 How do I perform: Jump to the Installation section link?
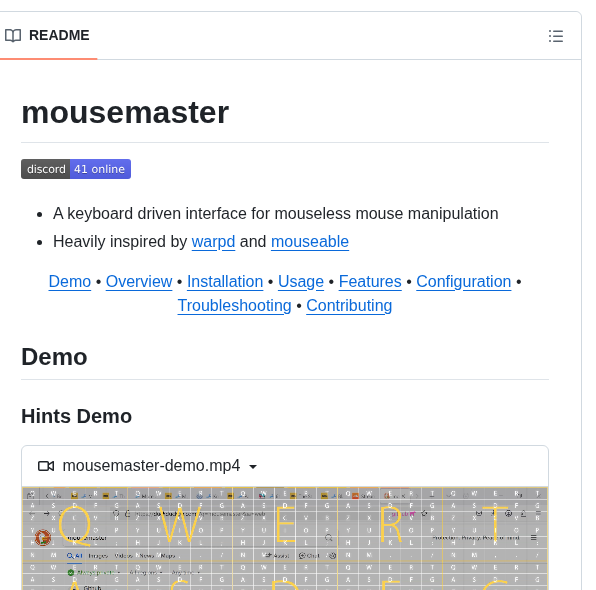pyautogui.click(x=225, y=282)
